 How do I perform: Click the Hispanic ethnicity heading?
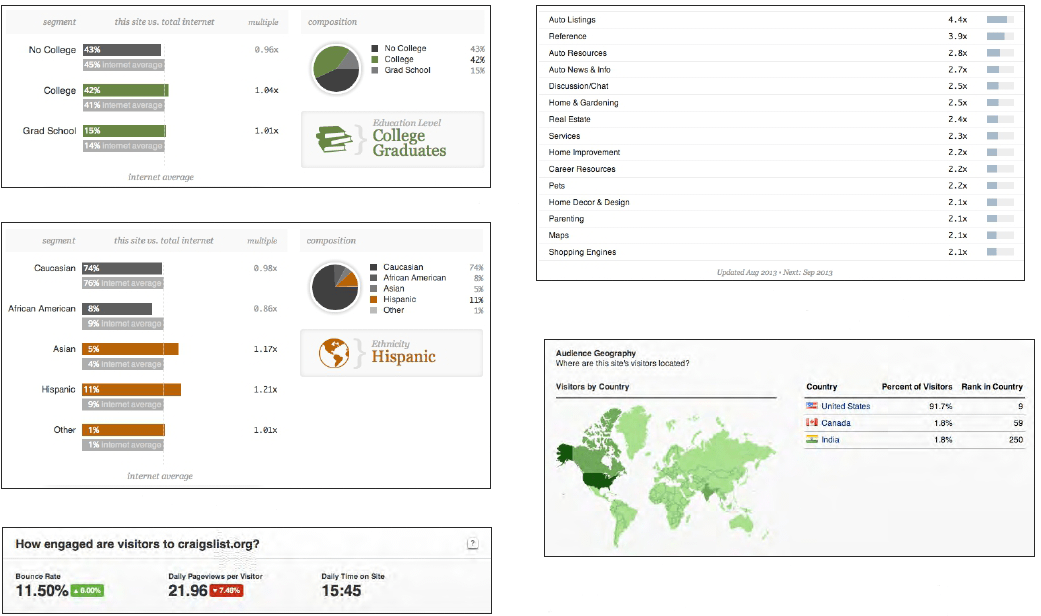(404, 357)
